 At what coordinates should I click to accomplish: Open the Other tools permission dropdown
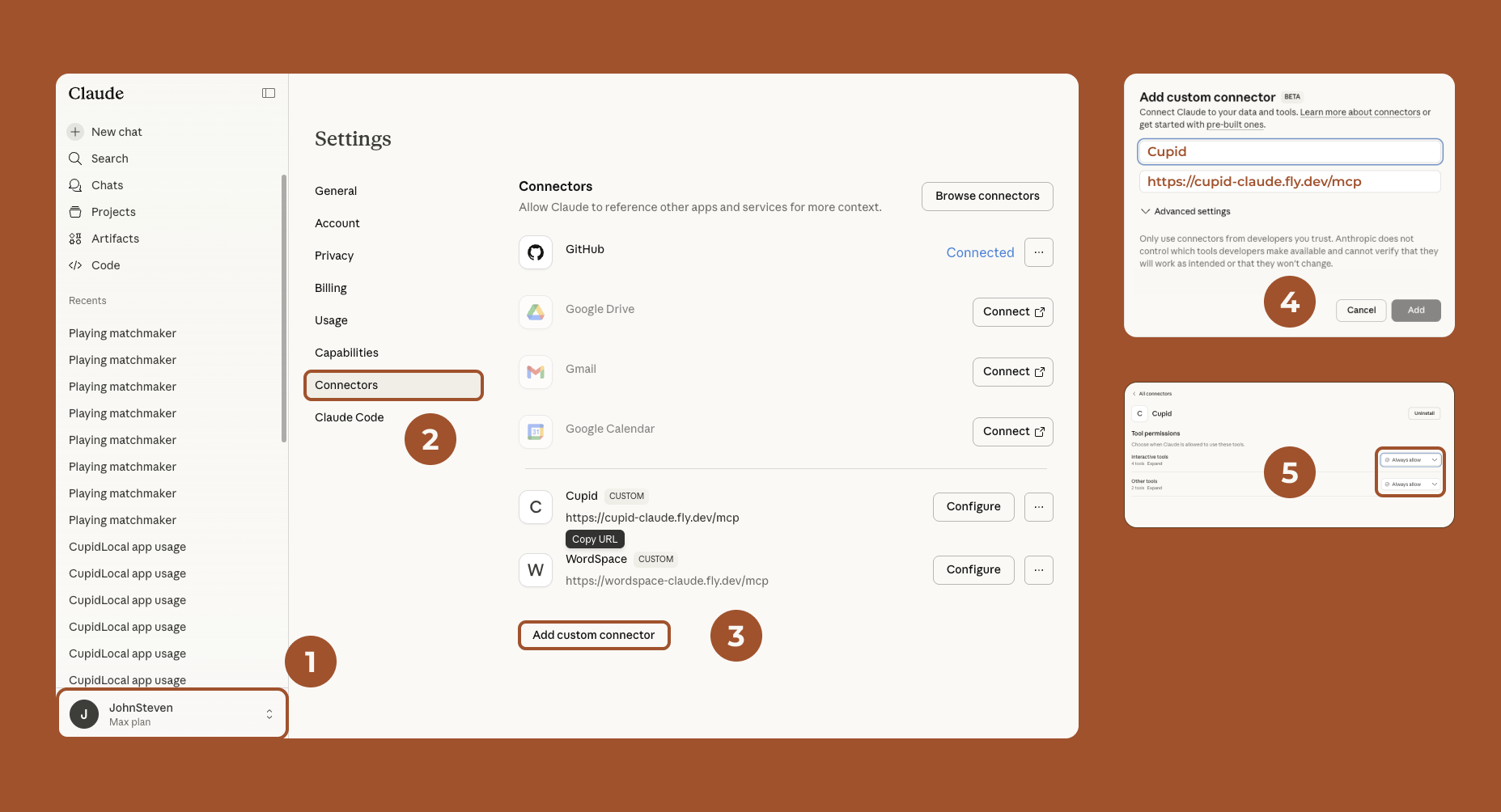pos(1410,484)
